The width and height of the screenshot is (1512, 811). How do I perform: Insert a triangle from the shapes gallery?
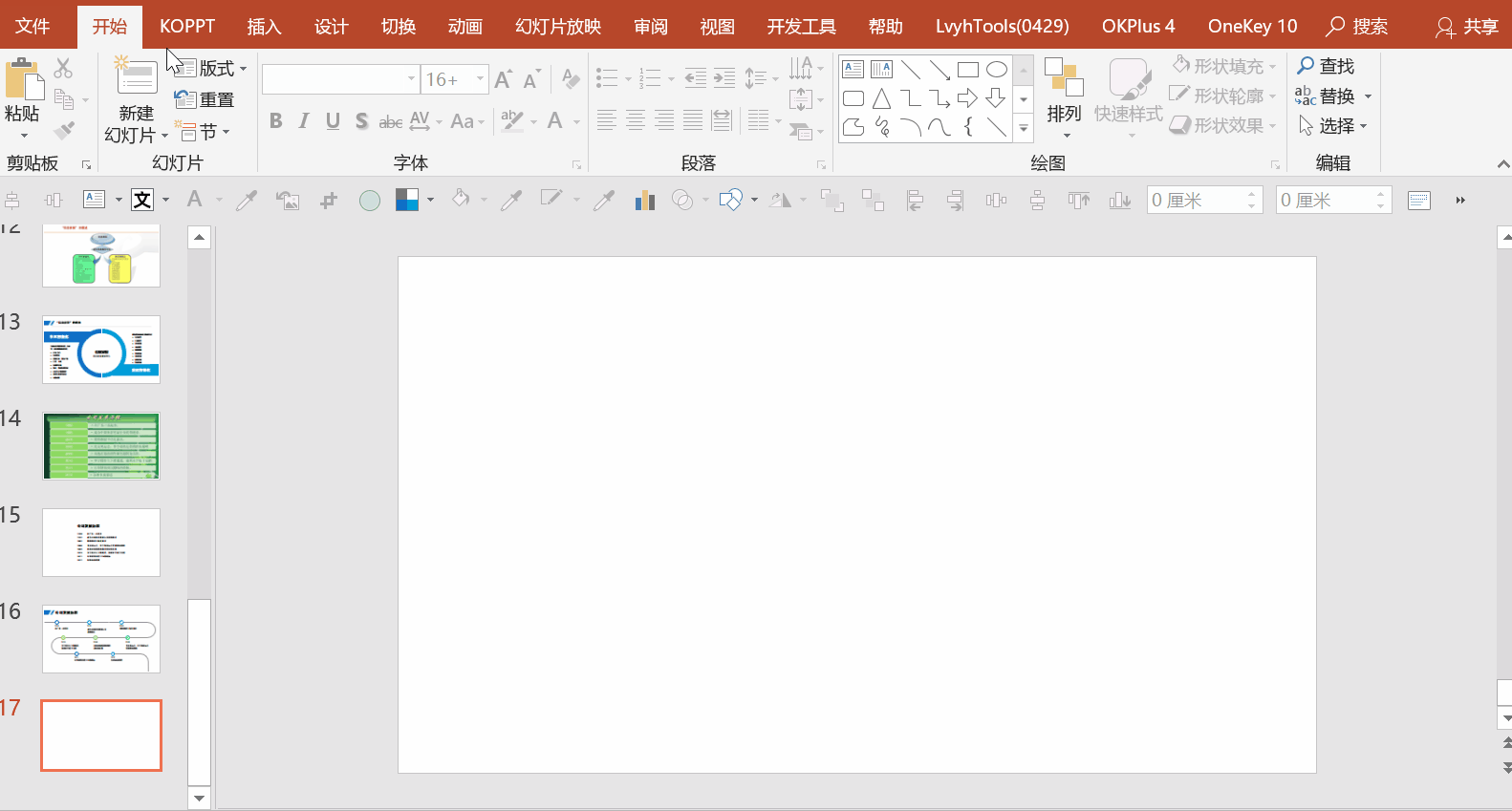tap(881, 98)
